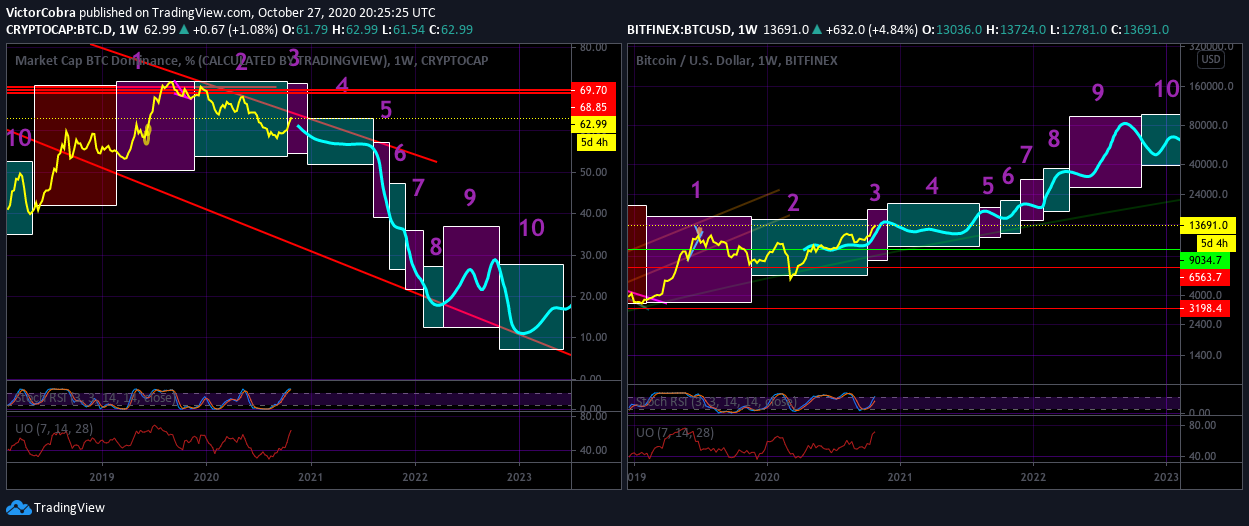Click the purple 1 annotation on BTCUSD chart
The image size is (1249, 526).
pyautogui.click(x=696, y=189)
